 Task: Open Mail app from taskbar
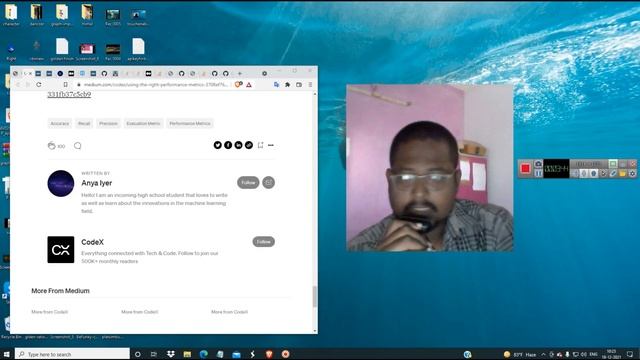point(236,354)
